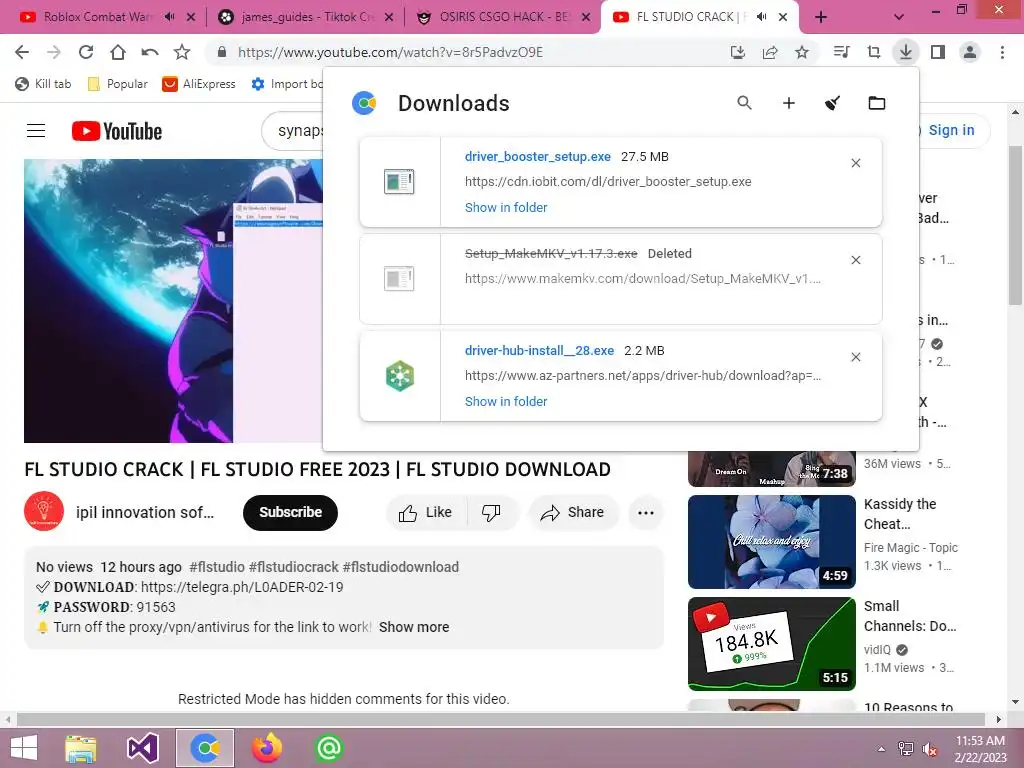Viewport: 1024px width, 768px height.
Task: Open driver-hub-install__28.exe file link
Action: (x=539, y=351)
